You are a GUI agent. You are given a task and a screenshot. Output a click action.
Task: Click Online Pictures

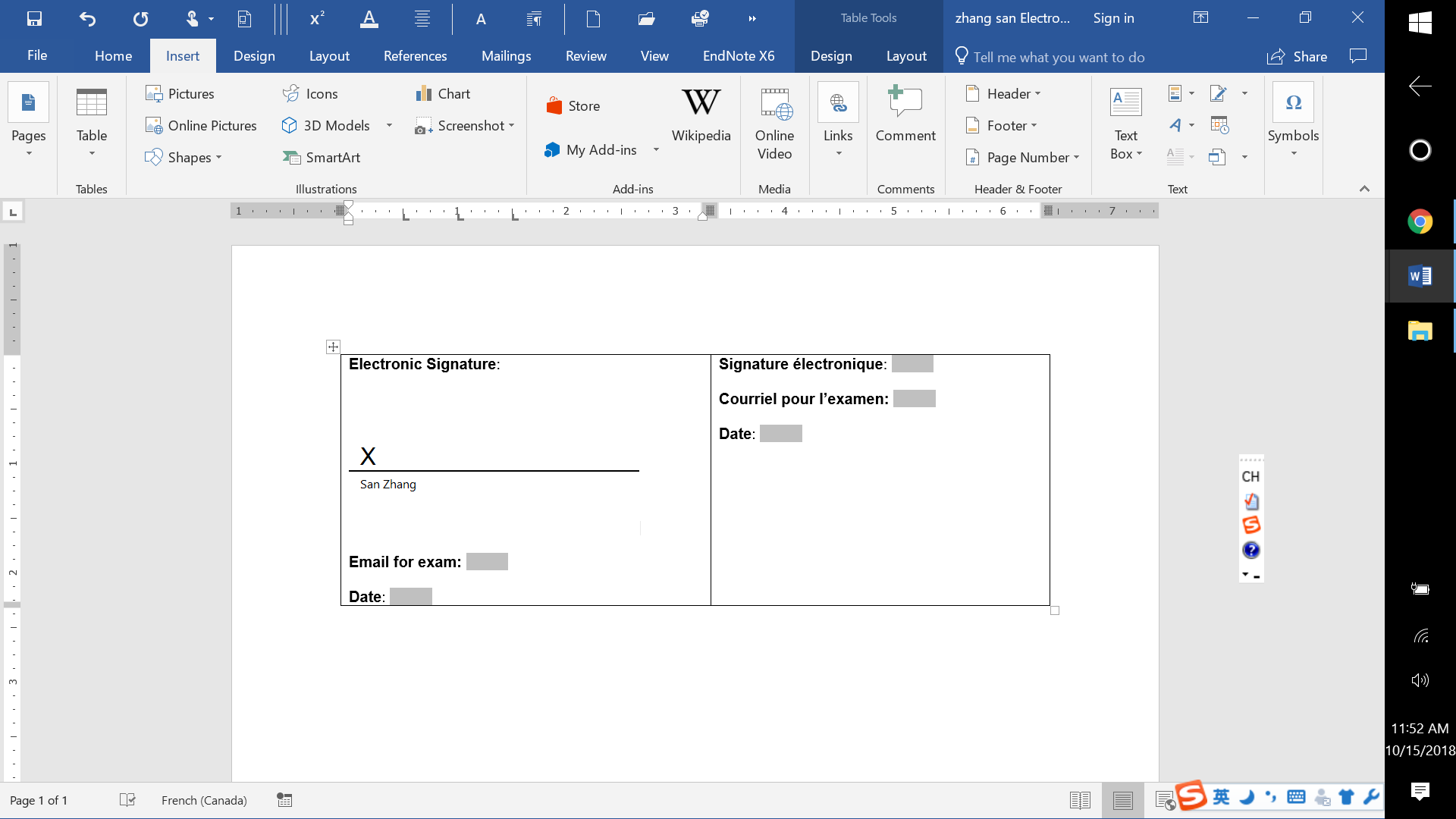[201, 125]
